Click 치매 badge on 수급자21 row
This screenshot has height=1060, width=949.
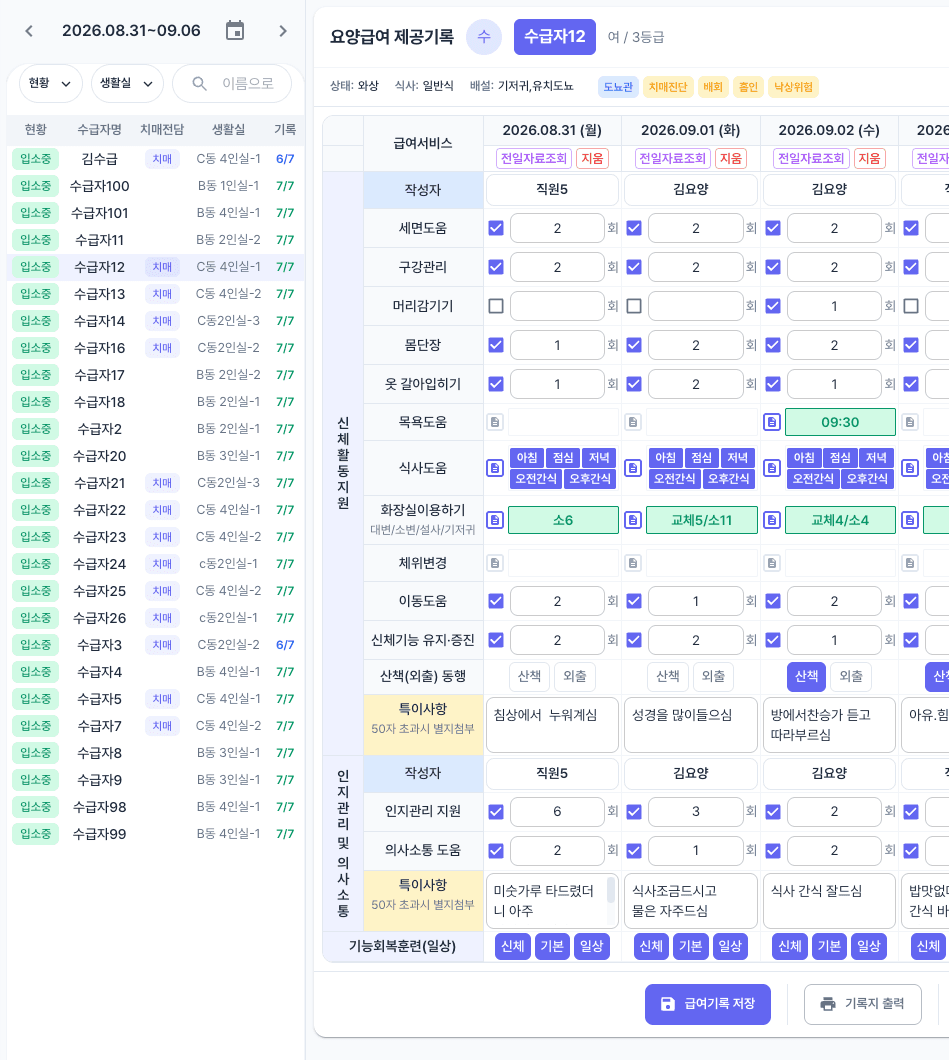point(162,483)
